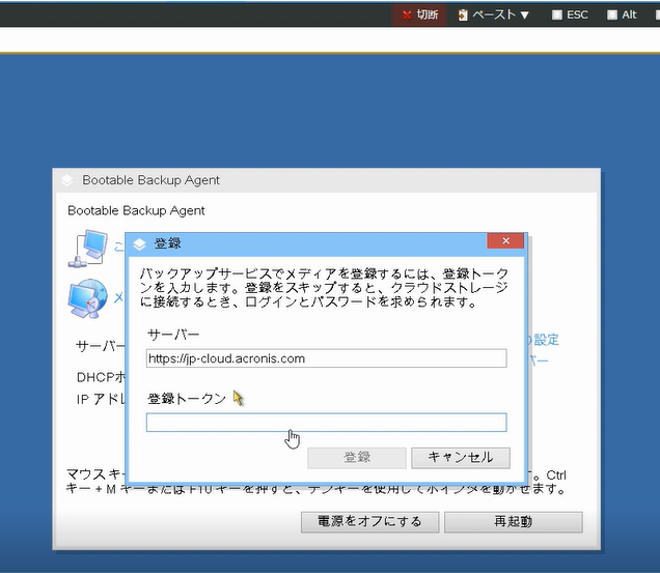Click the キャンセル button

(x=460, y=458)
